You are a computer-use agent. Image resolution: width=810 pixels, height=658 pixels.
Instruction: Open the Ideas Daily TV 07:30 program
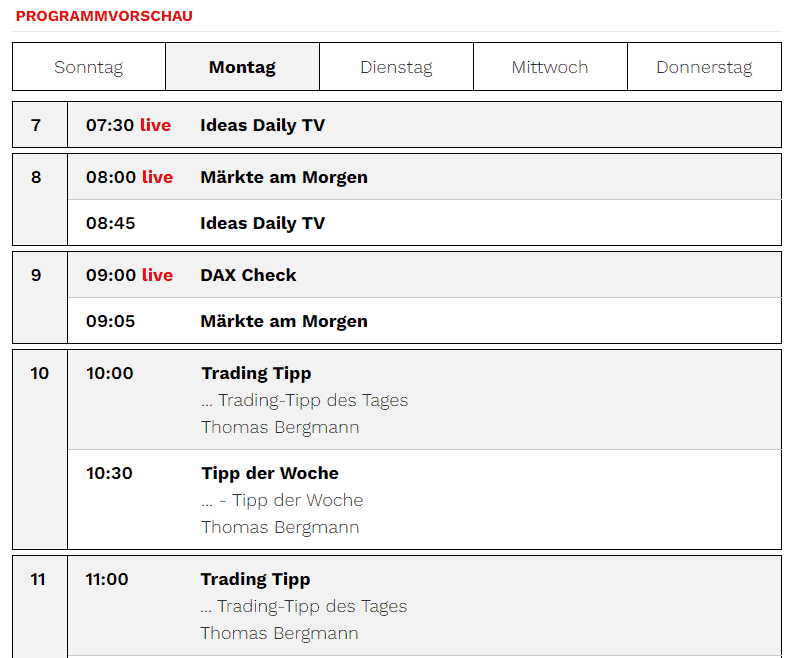[x=264, y=125]
